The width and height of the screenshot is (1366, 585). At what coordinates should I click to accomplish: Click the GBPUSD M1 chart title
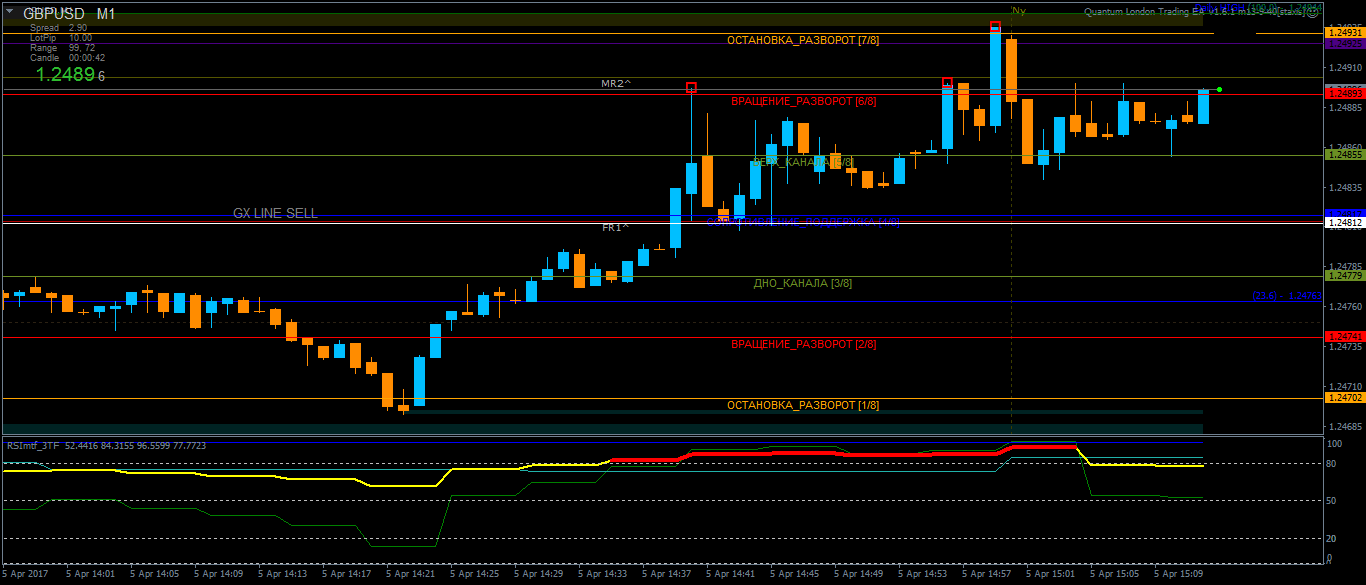click(x=69, y=14)
